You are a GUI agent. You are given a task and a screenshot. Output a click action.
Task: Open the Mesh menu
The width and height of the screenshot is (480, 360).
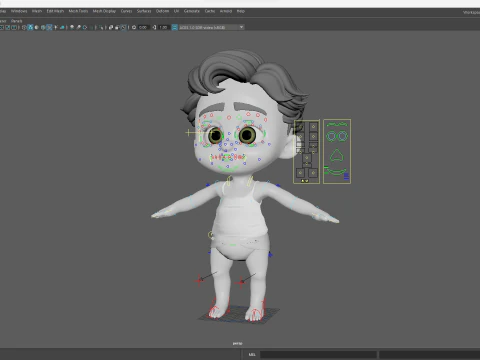37,11
